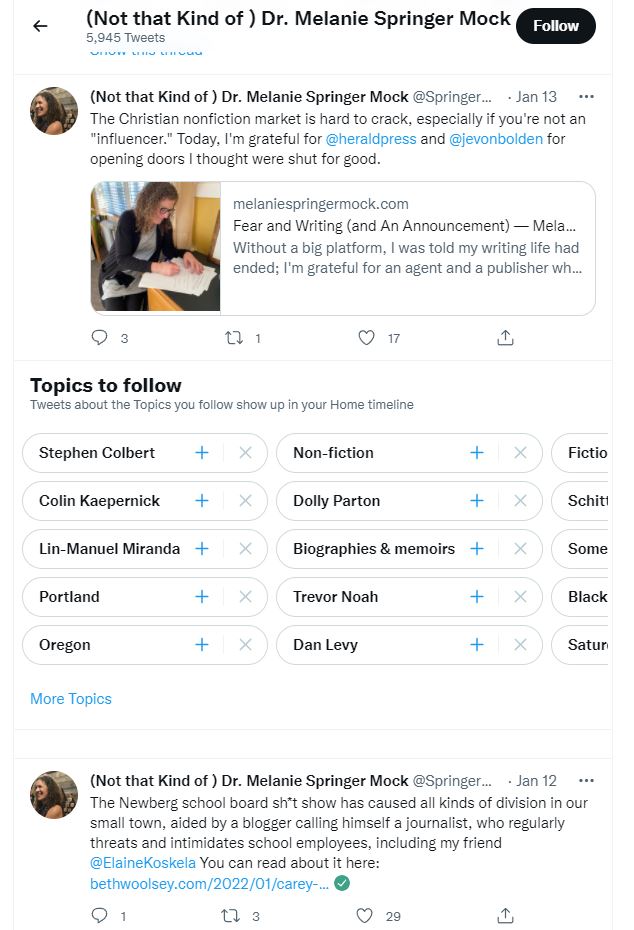Open the bethwoolsey.com article link

tap(209, 884)
